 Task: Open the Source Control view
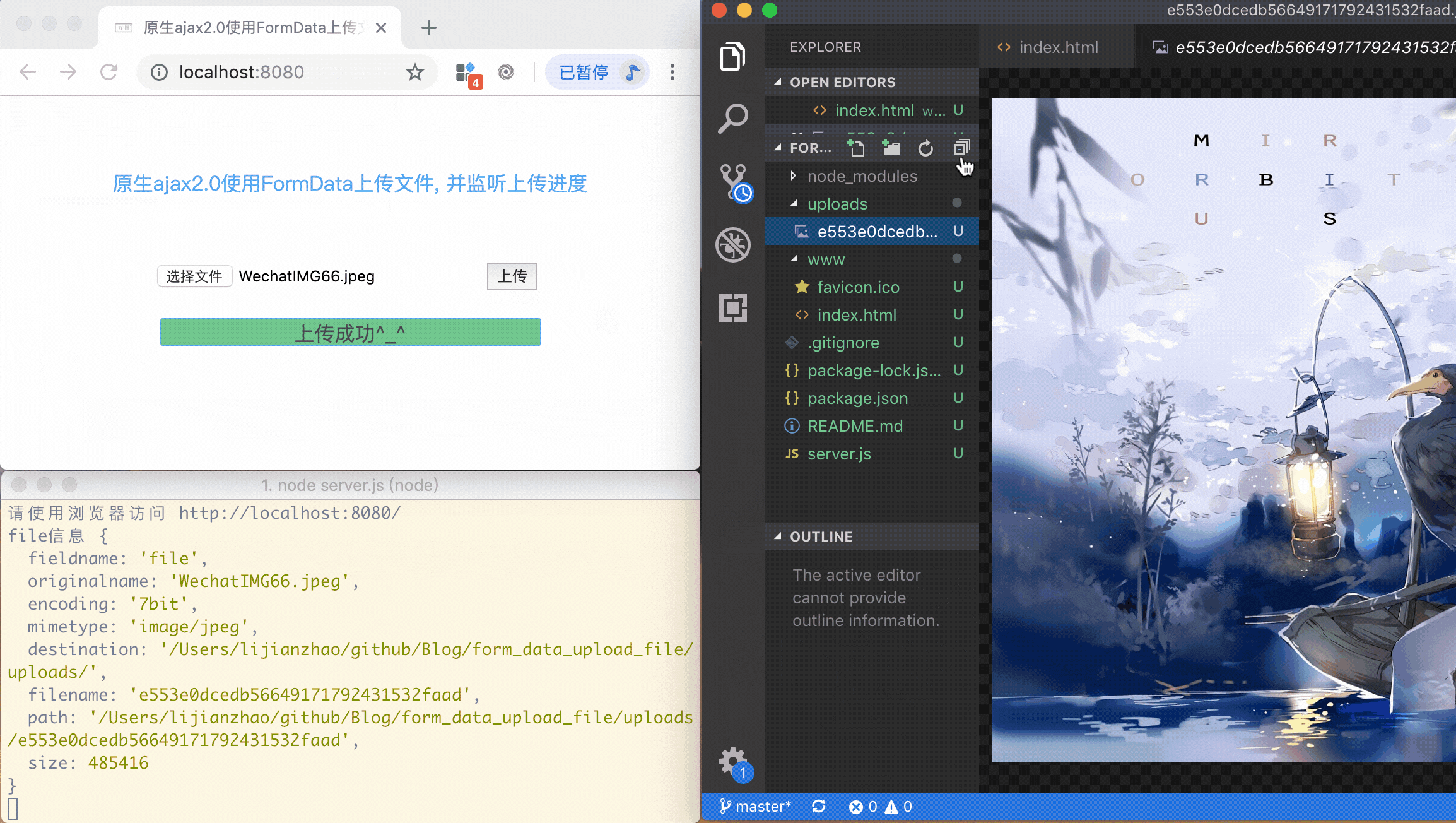click(732, 182)
